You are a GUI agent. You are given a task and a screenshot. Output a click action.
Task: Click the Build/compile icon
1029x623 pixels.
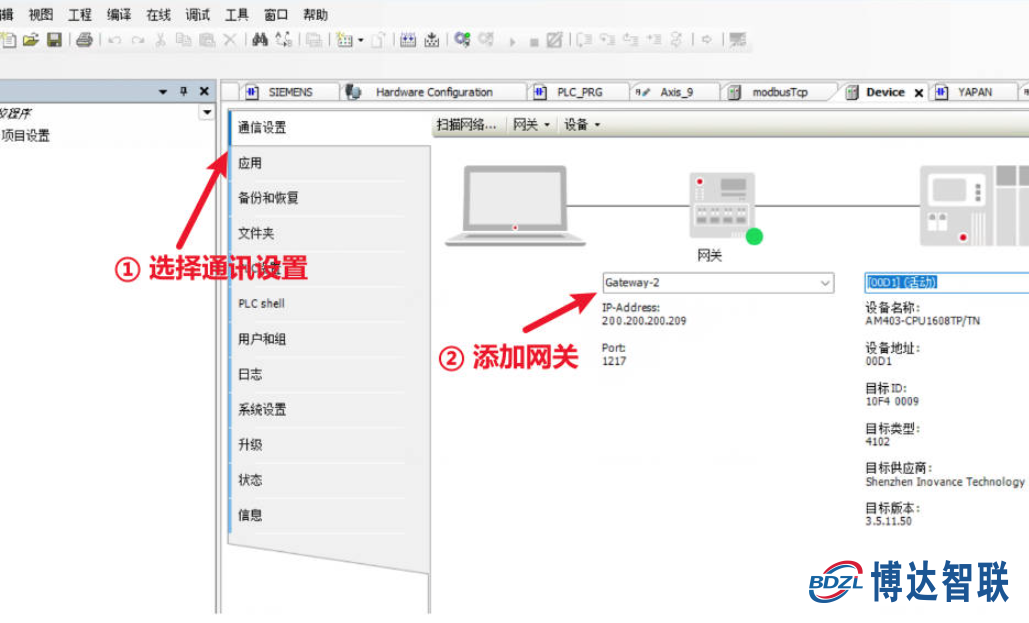click(408, 40)
